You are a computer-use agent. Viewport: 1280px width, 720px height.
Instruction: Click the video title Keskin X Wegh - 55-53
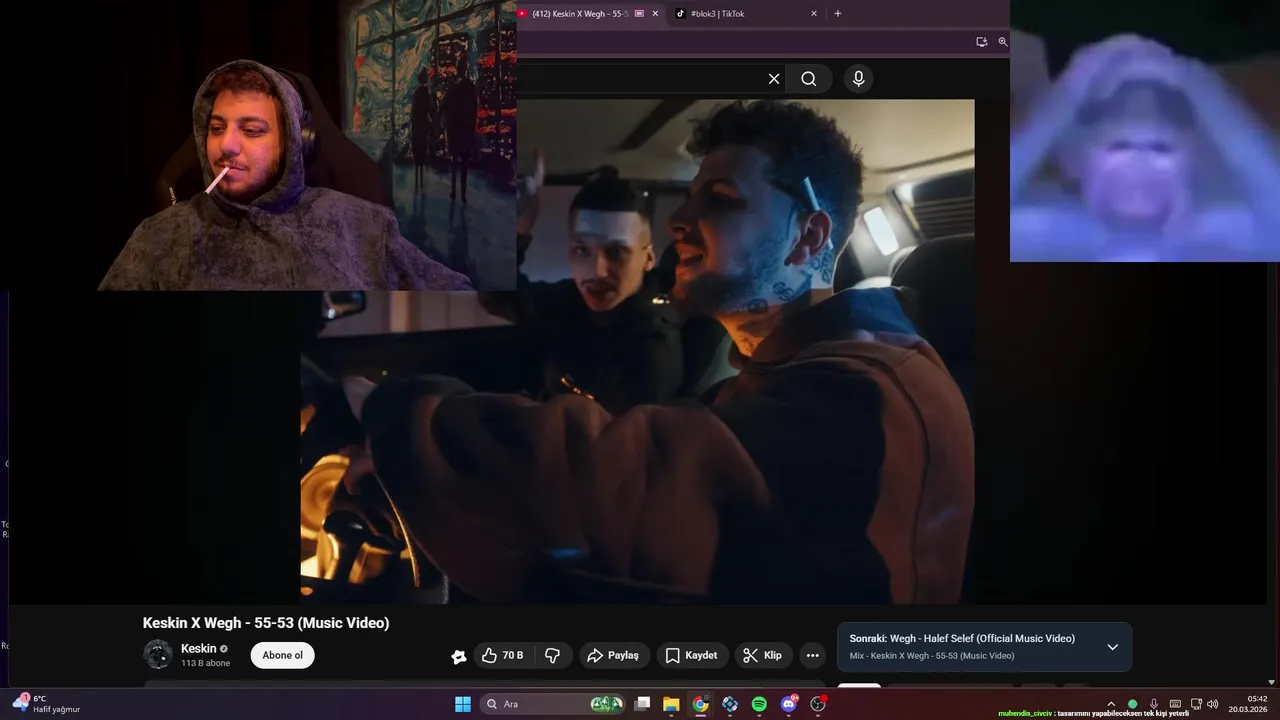click(266, 623)
